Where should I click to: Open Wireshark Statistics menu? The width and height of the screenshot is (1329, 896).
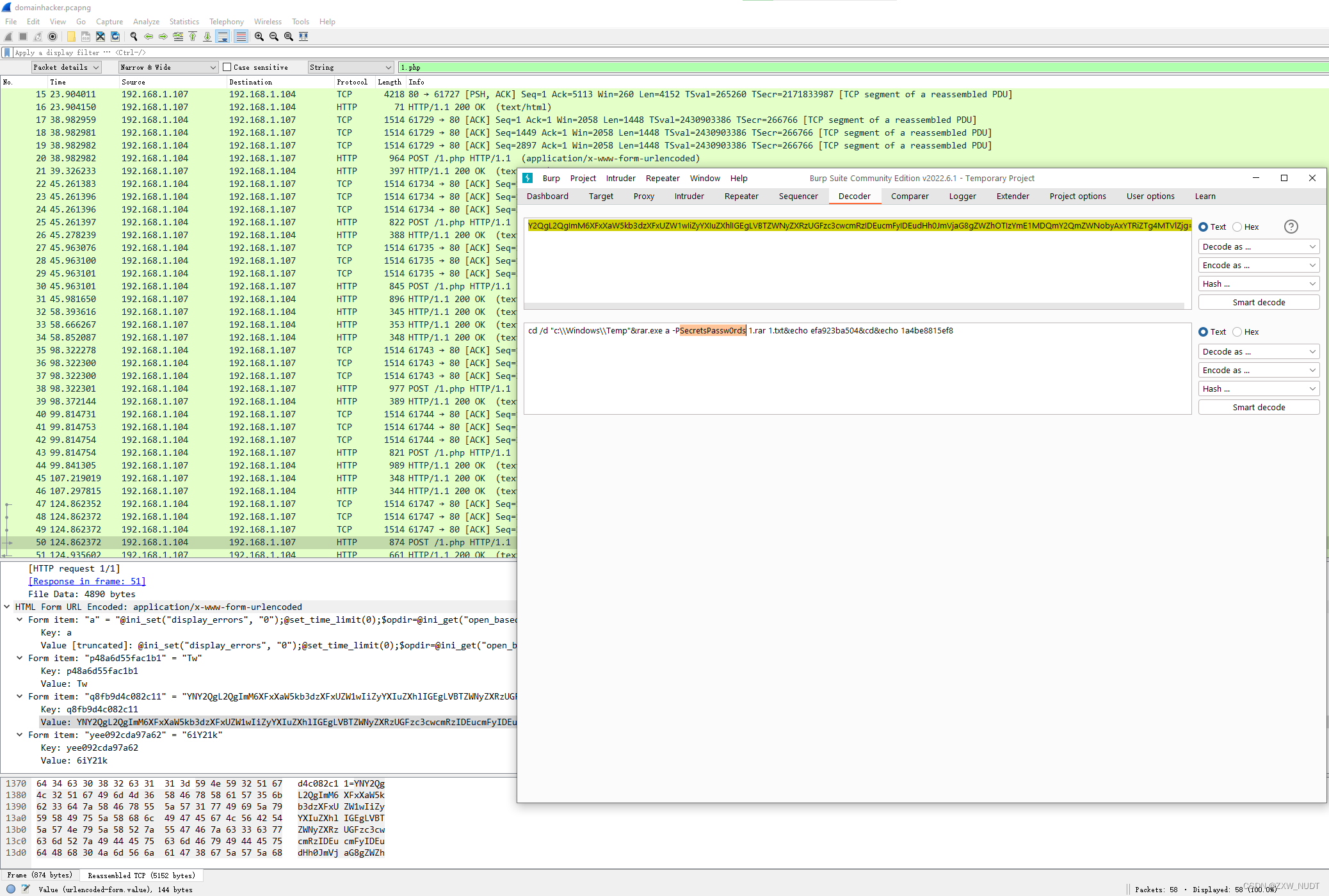184,22
